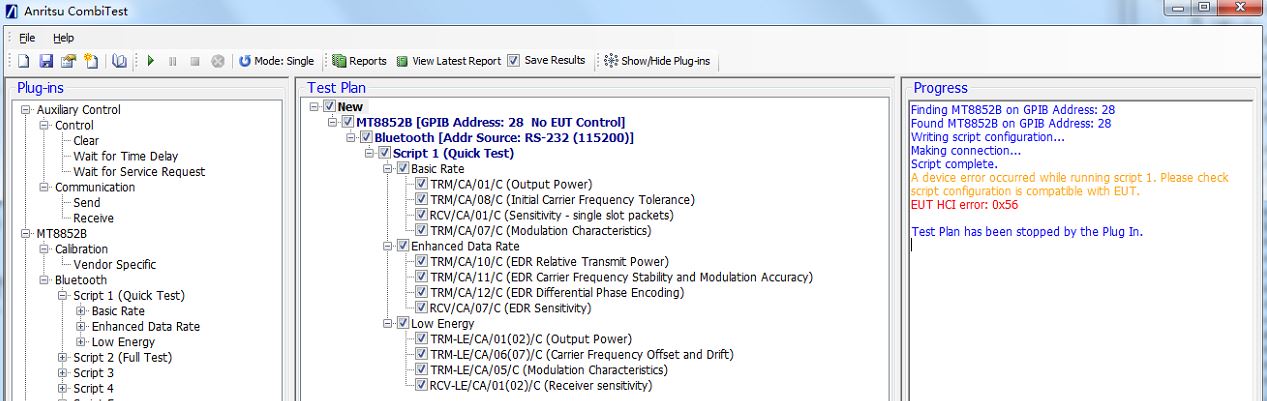Uncheck Script 1 (Quick Test) checkbox in Test Plan
The height and width of the screenshot is (401, 1267).
(384, 153)
